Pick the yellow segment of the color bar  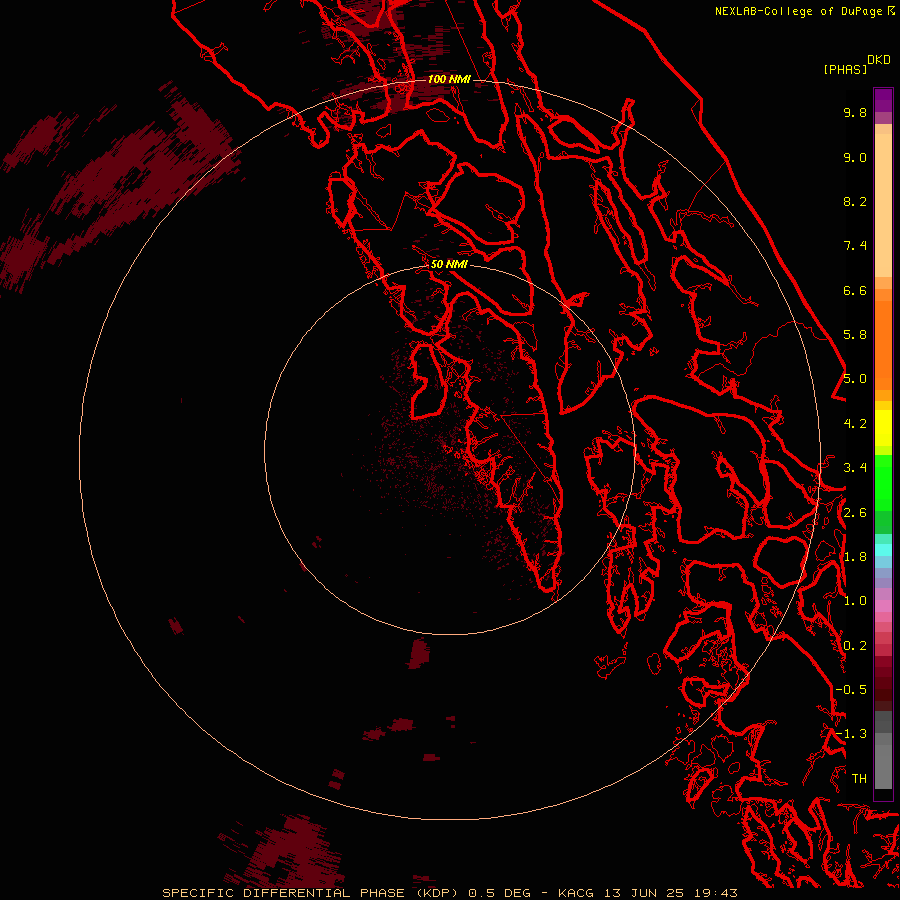pyautogui.click(x=883, y=428)
